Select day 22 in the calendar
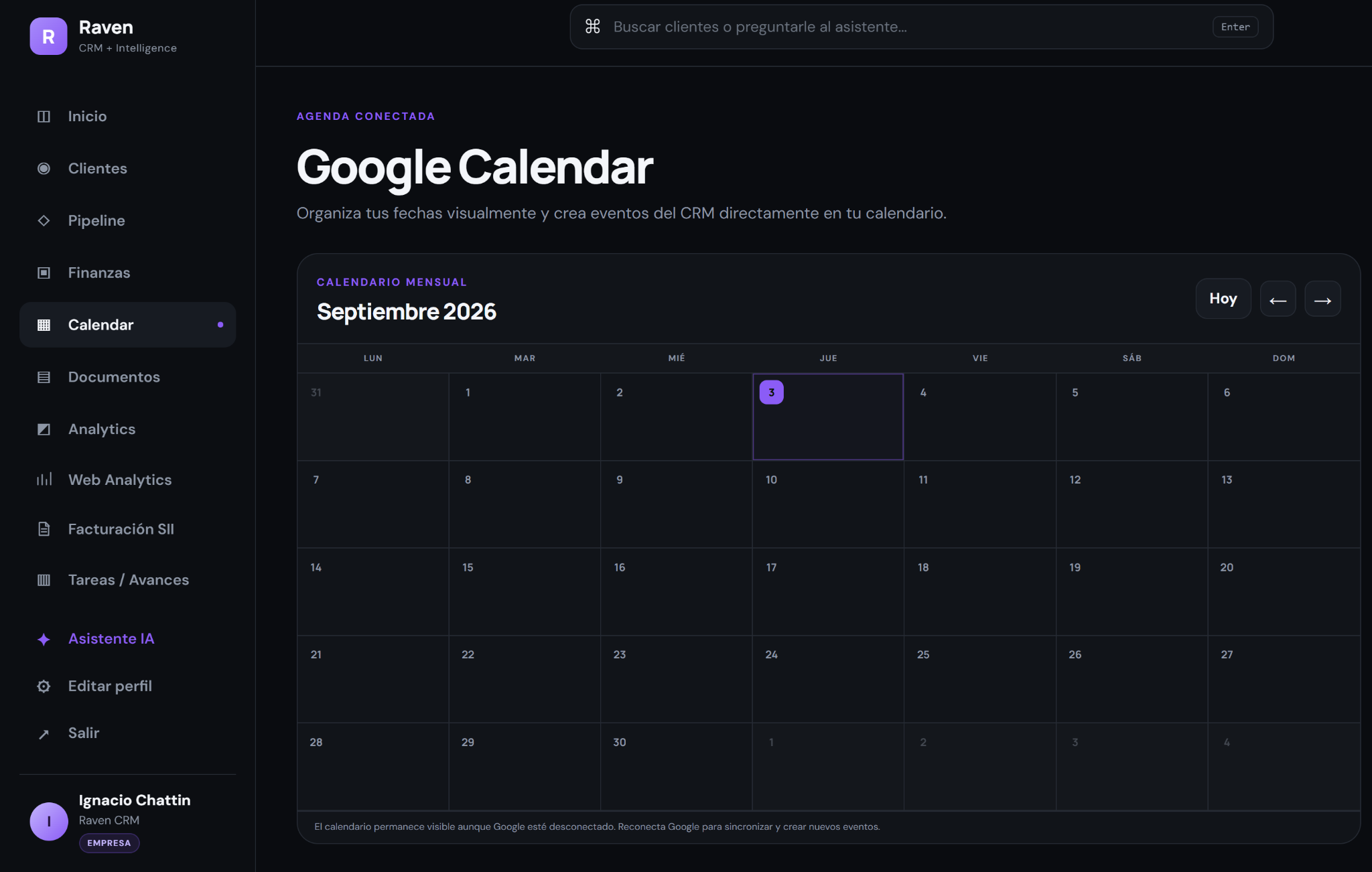 click(x=525, y=679)
